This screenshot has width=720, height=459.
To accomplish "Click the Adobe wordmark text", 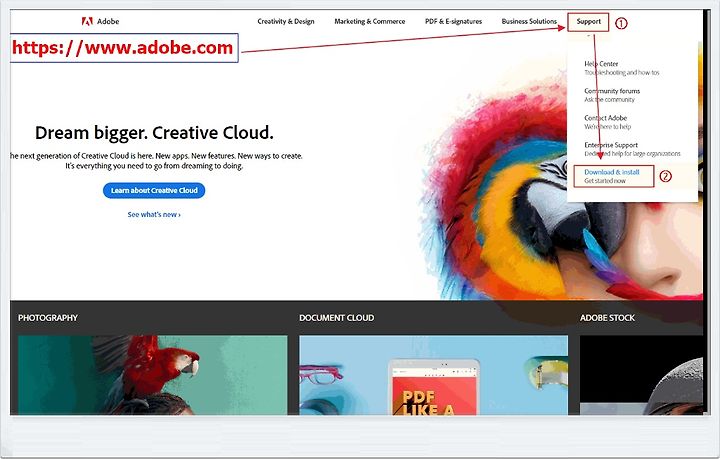I will (108, 21).
